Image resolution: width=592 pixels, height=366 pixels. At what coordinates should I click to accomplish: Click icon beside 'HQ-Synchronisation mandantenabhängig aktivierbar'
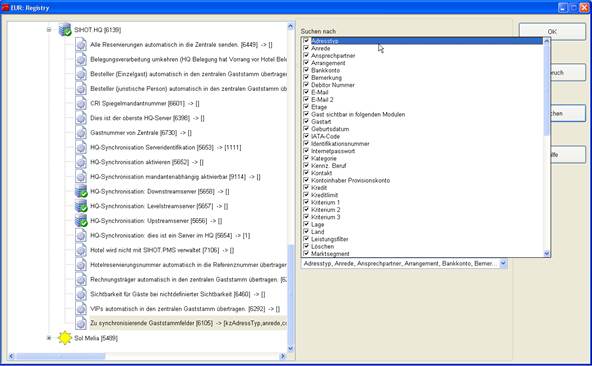click(81, 177)
